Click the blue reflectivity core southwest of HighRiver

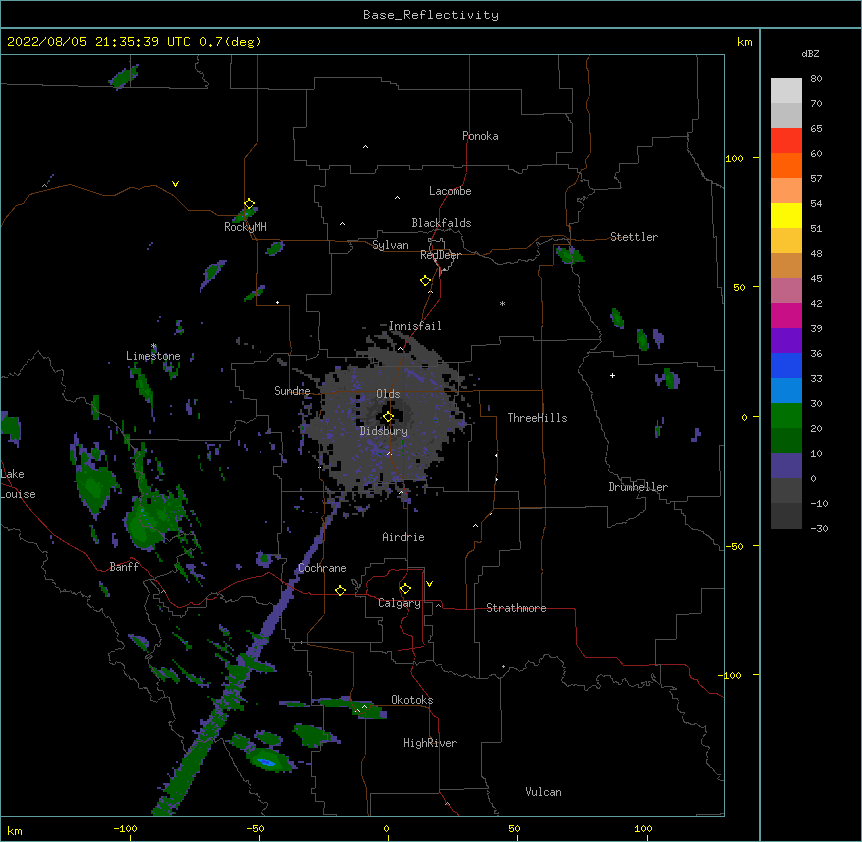point(267,762)
